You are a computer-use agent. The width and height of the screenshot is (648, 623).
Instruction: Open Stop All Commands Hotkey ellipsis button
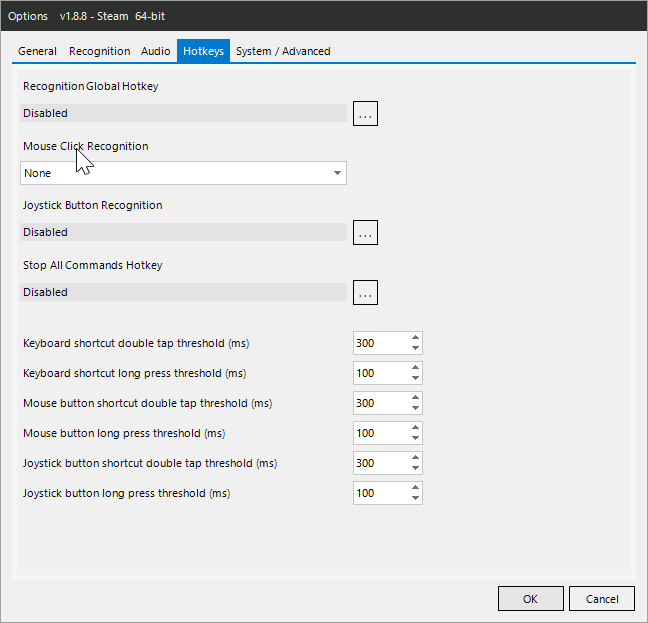coord(365,292)
